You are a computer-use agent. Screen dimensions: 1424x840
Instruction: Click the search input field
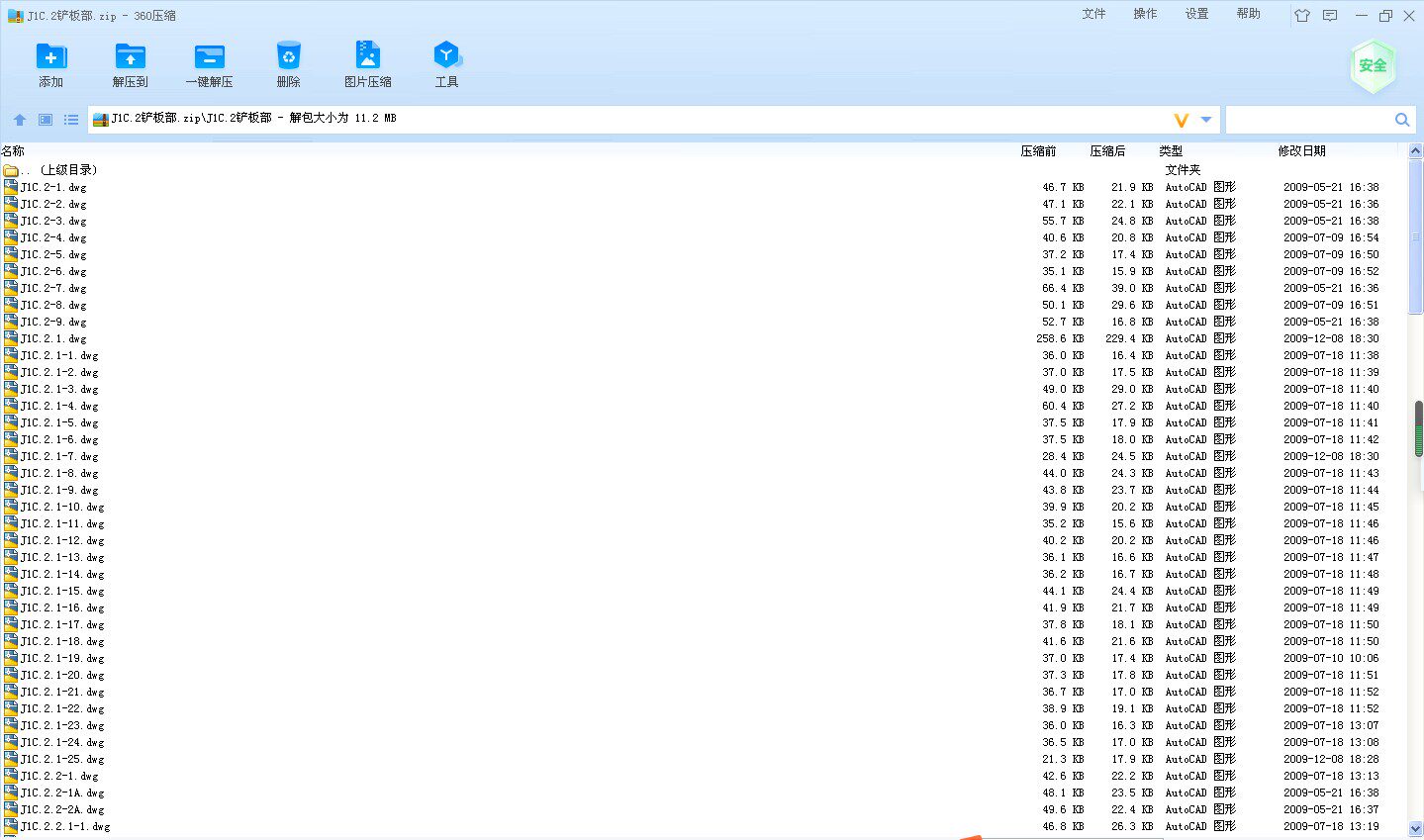point(1308,120)
